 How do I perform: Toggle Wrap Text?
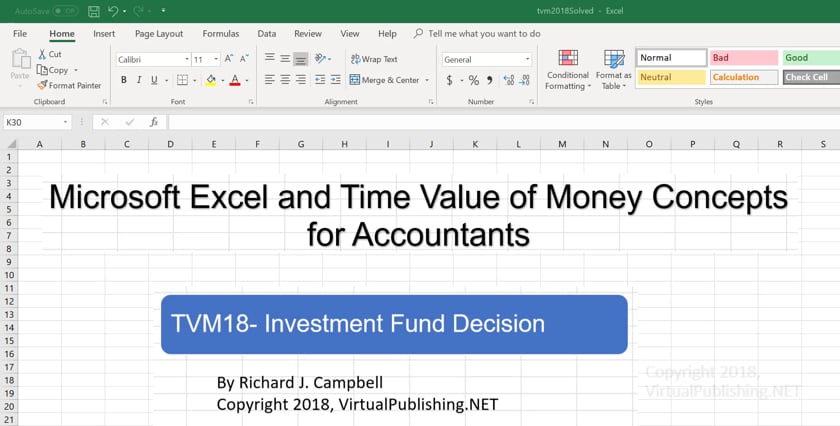pos(374,59)
